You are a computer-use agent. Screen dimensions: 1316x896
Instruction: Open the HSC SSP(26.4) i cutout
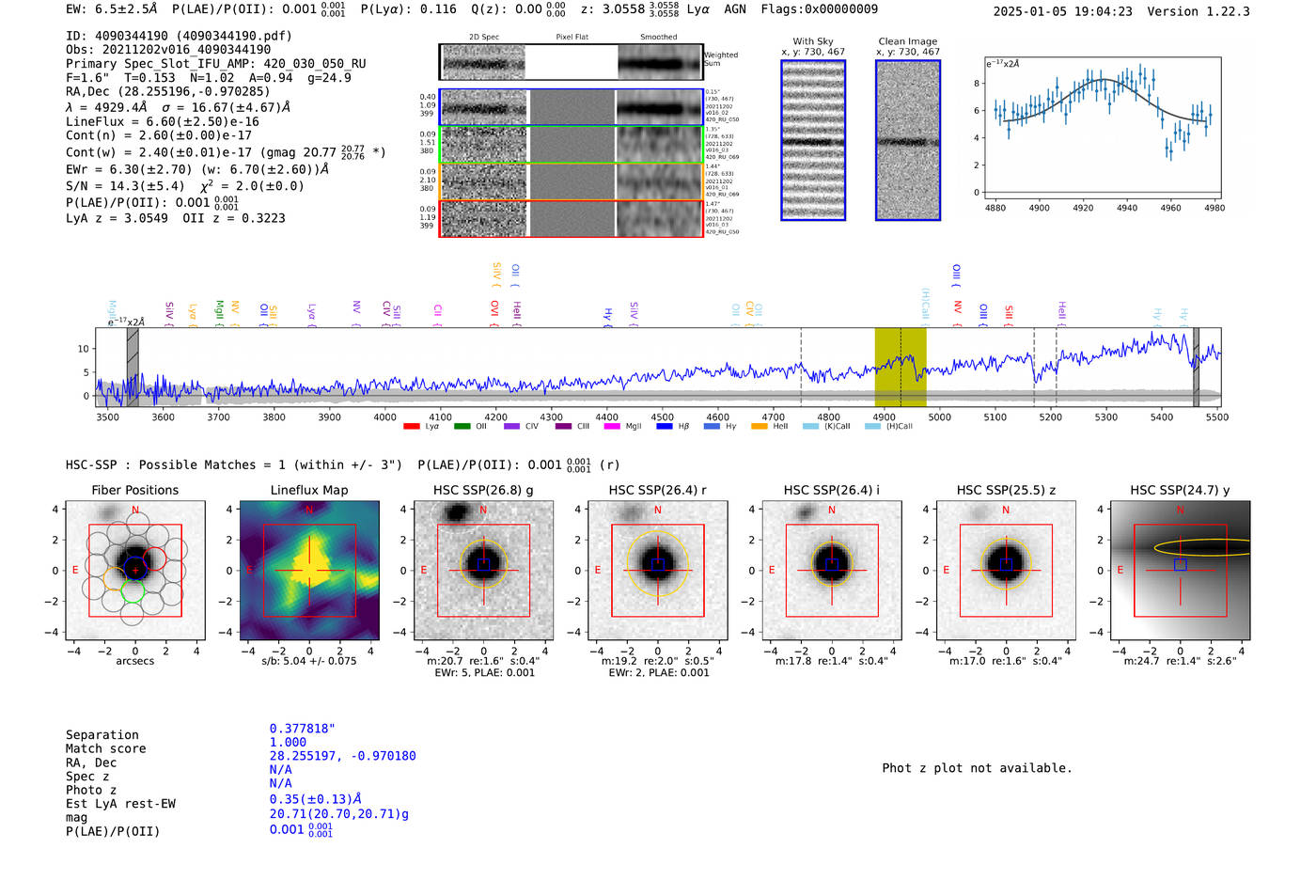832,571
